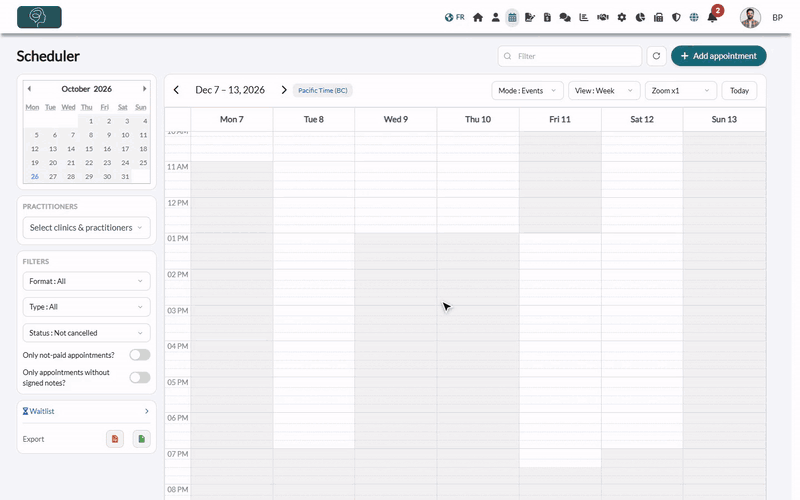Select October 26 in mini calendar
The height and width of the screenshot is (500, 800).
coord(35,177)
